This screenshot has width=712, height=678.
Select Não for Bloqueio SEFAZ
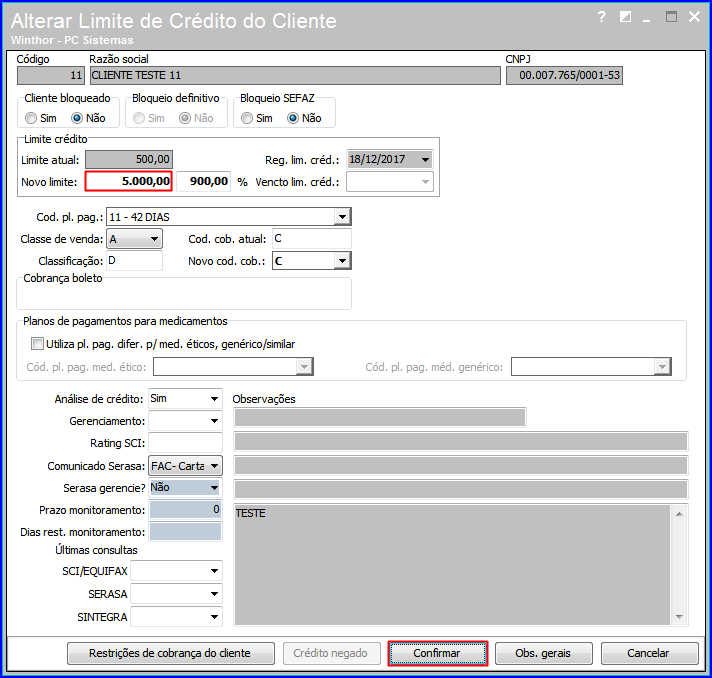click(293, 118)
